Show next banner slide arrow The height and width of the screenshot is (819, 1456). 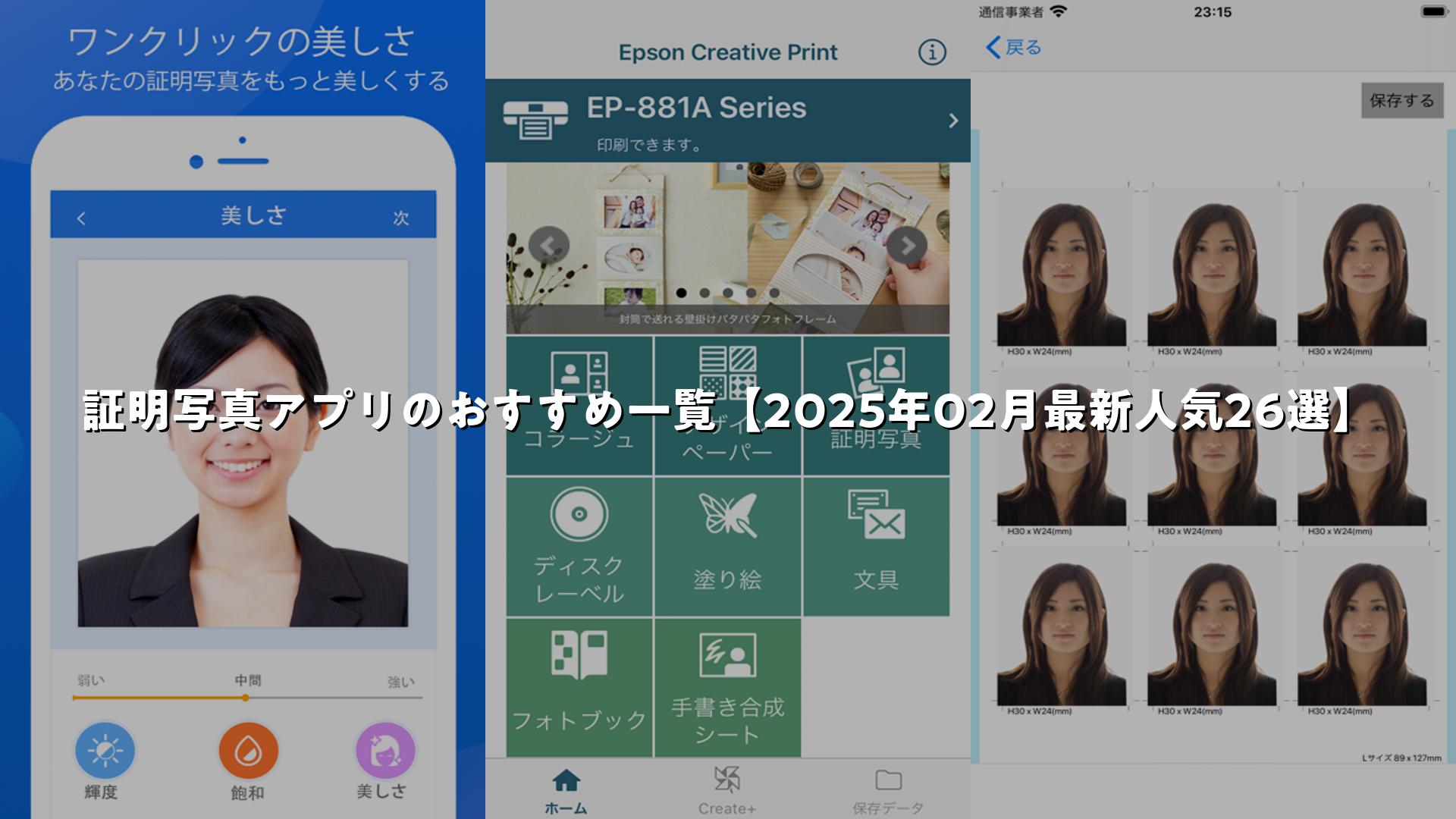click(907, 246)
